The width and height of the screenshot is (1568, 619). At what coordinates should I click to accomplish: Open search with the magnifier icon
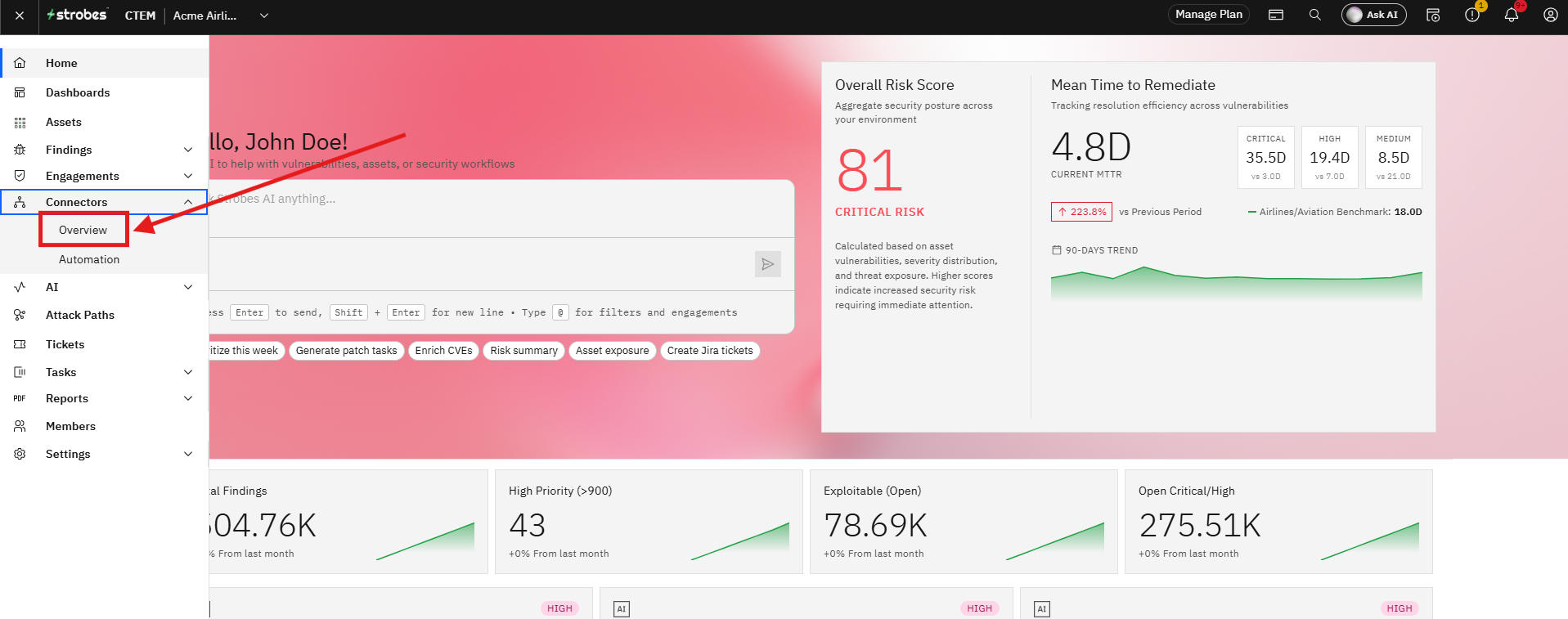(x=1315, y=15)
